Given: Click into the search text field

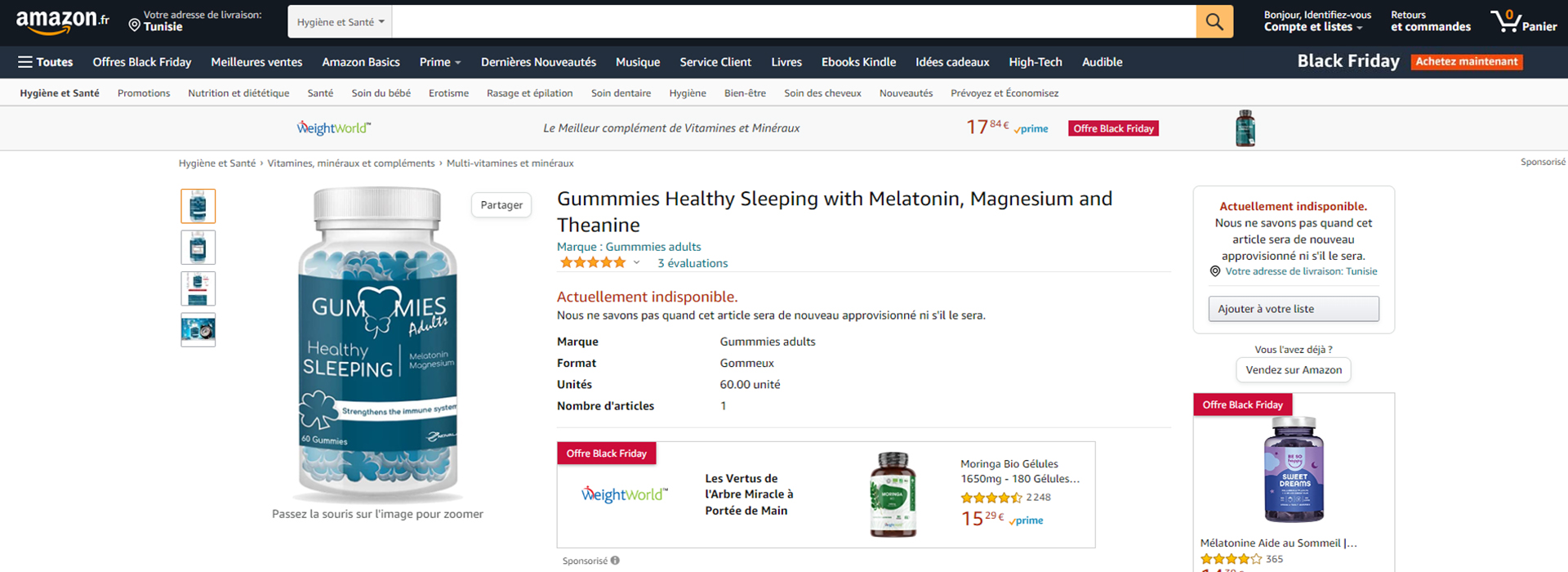Looking at the screenshot, I should tap(792, 22).
